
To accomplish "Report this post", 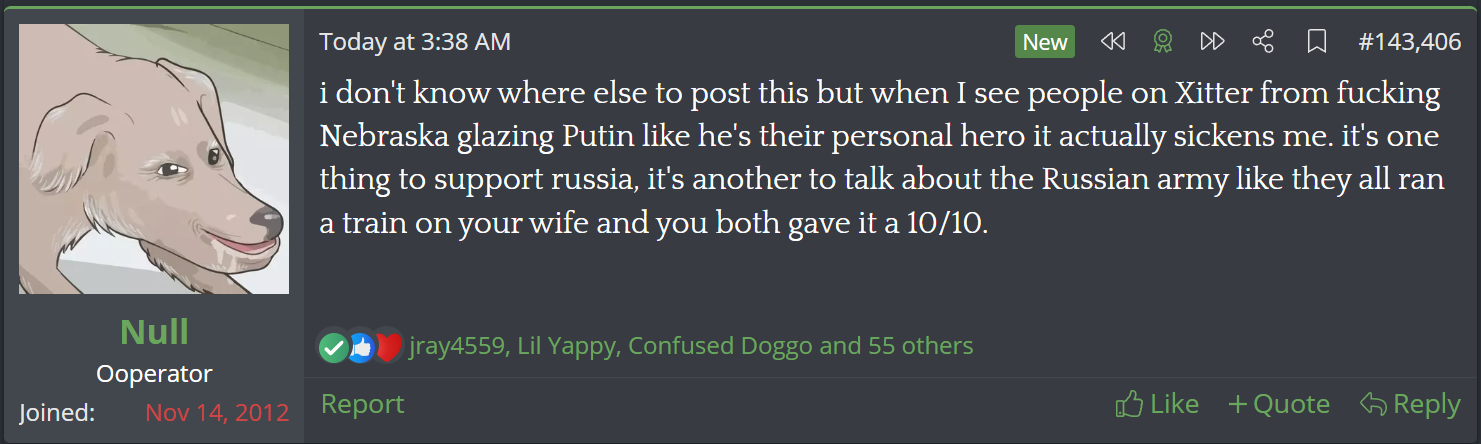I will tap(362, 404).
